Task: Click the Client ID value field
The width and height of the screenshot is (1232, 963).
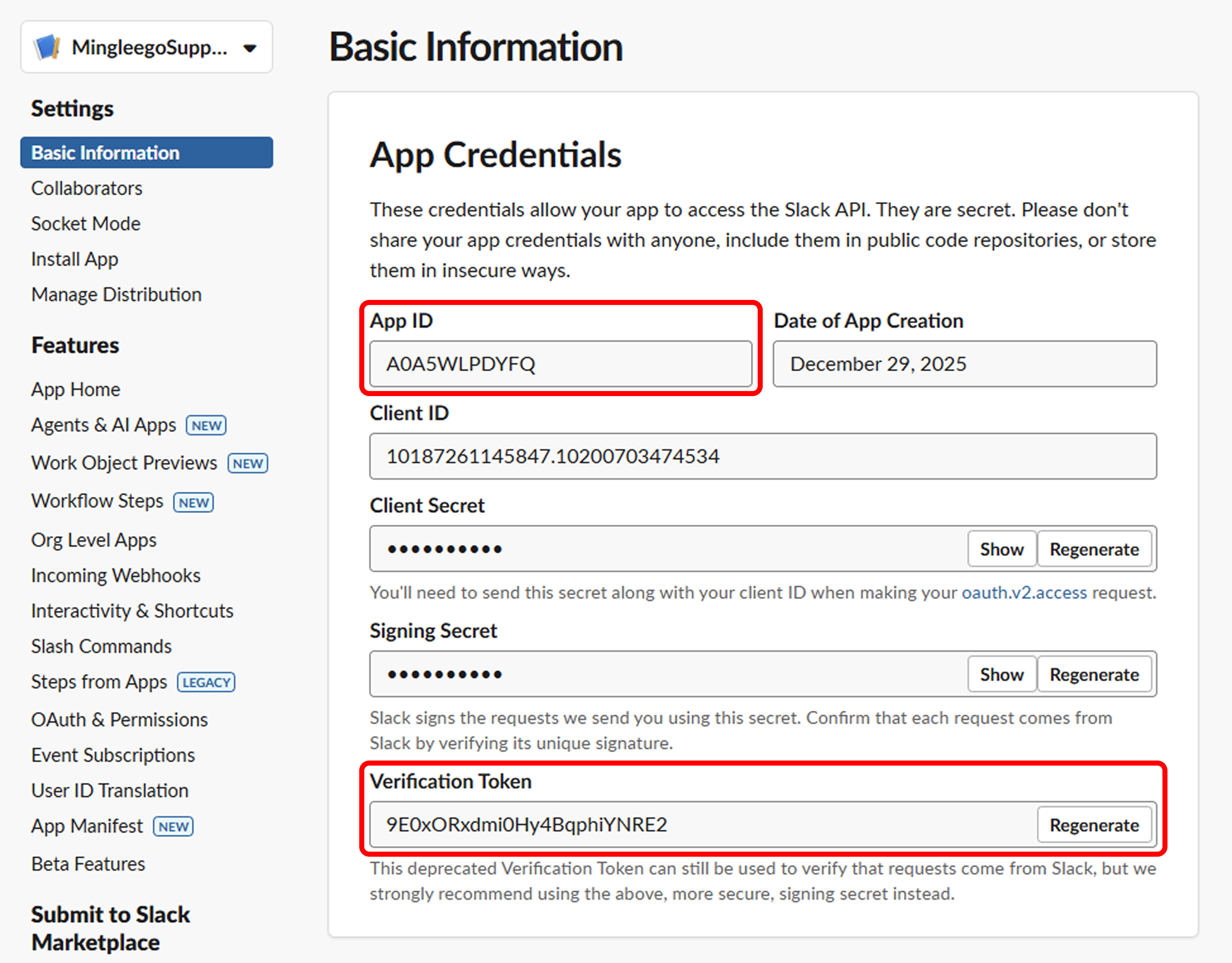Action: 763,457
